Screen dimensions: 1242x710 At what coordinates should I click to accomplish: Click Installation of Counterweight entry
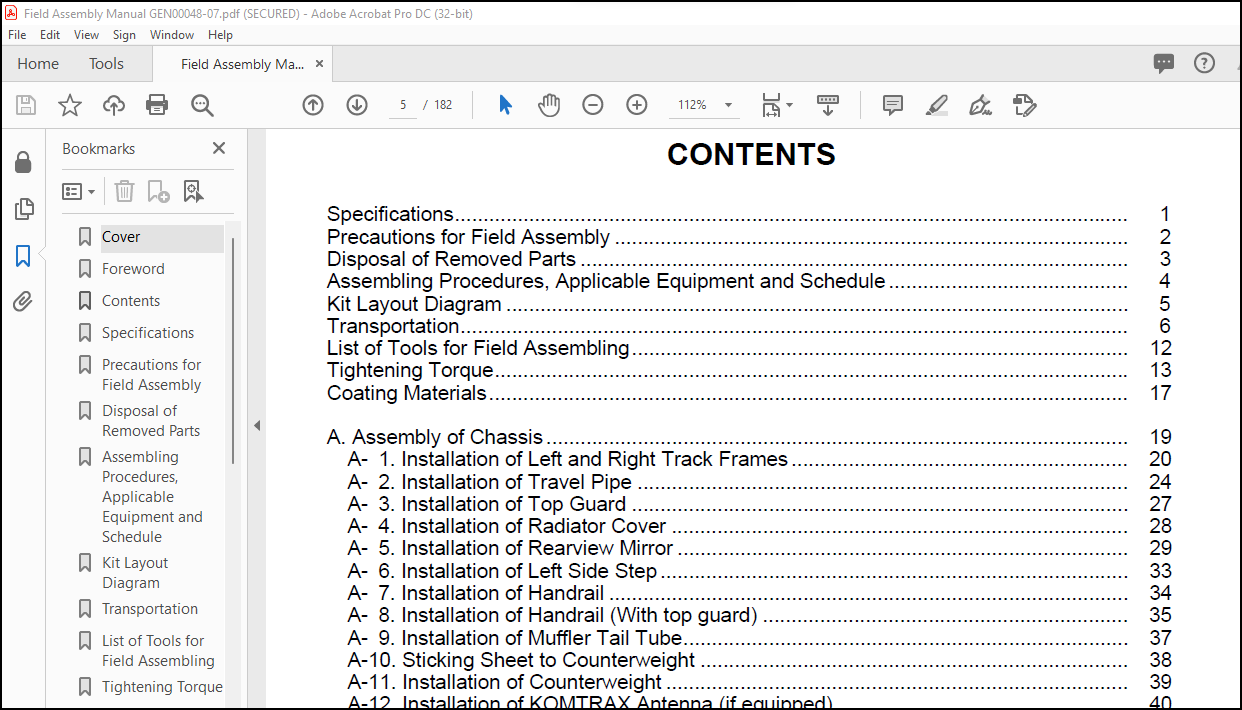(x=759, y=682)
